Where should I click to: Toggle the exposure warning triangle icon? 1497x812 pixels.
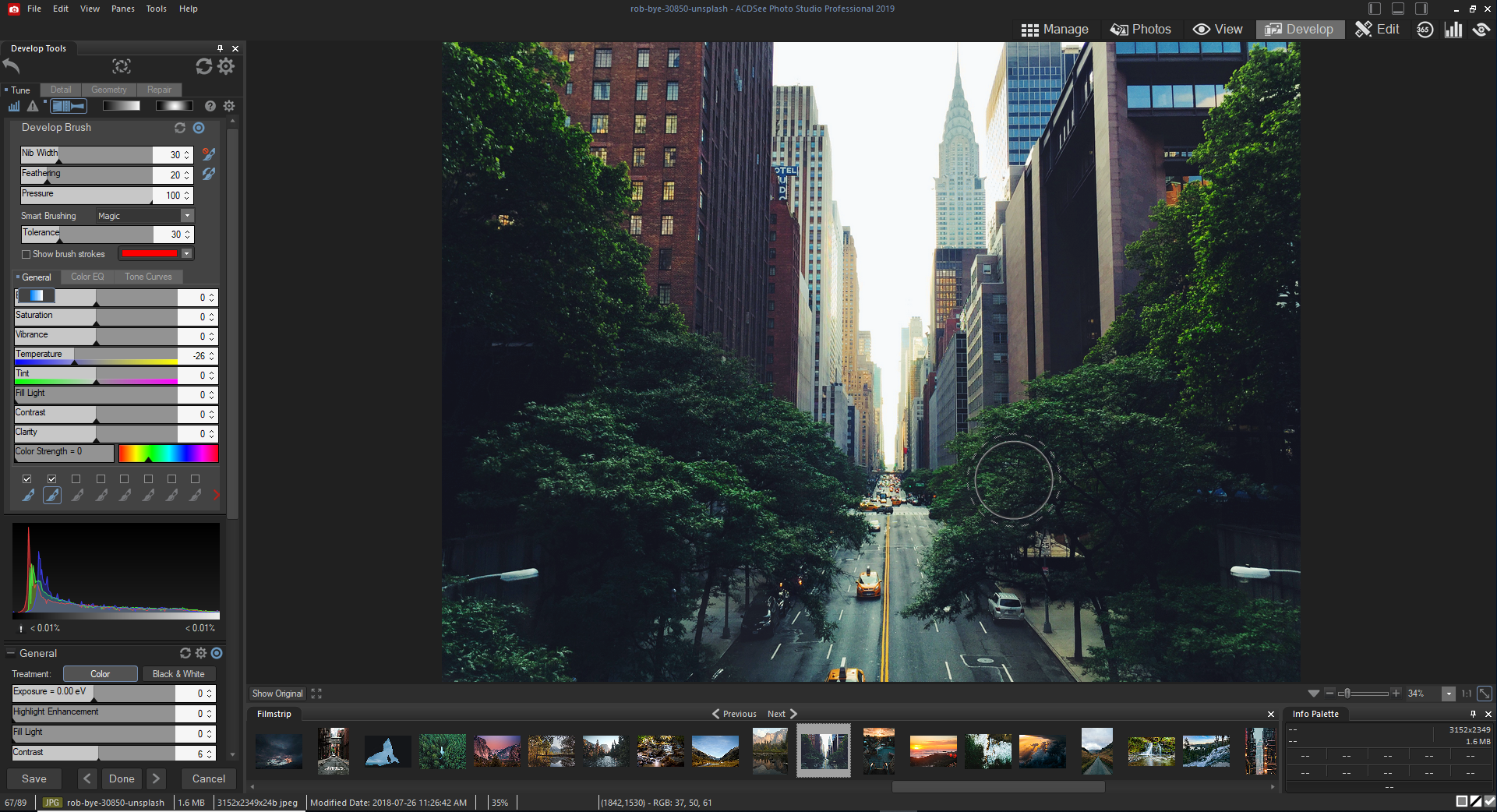pyautogui.click(x=33, y=106)
